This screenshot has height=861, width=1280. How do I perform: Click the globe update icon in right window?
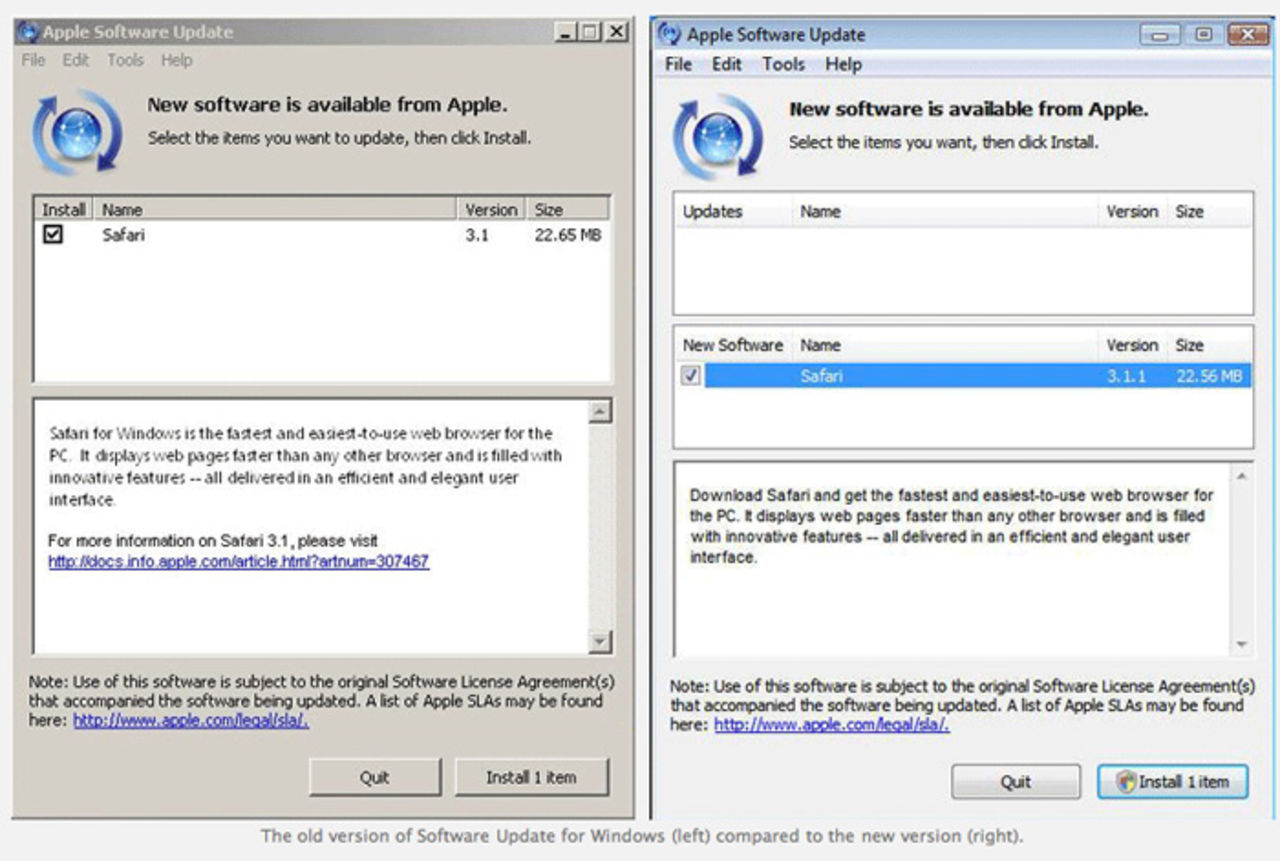[x=717, y=135]
